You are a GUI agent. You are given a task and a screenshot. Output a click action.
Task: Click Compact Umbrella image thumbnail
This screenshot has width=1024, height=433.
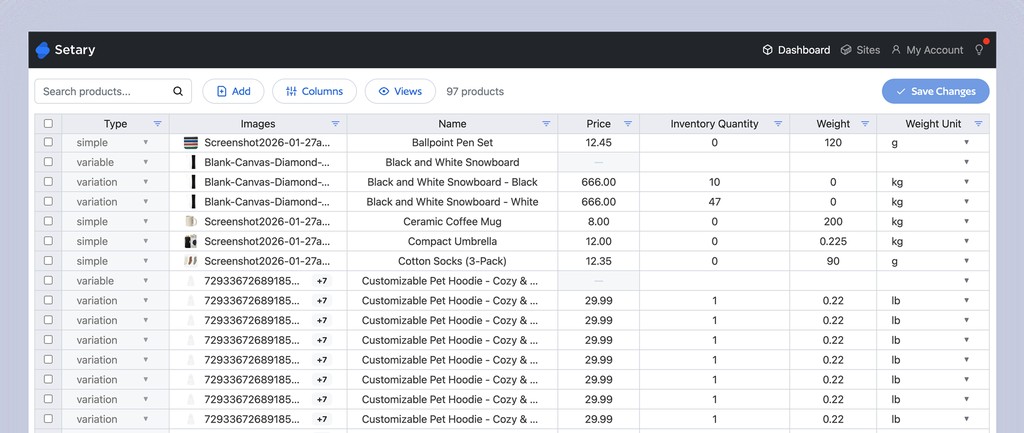coord(191,241)
